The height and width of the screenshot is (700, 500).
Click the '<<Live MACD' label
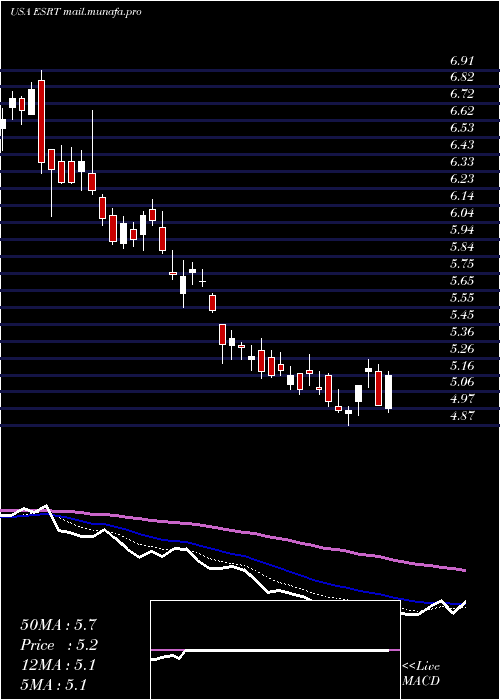point(421,674)
